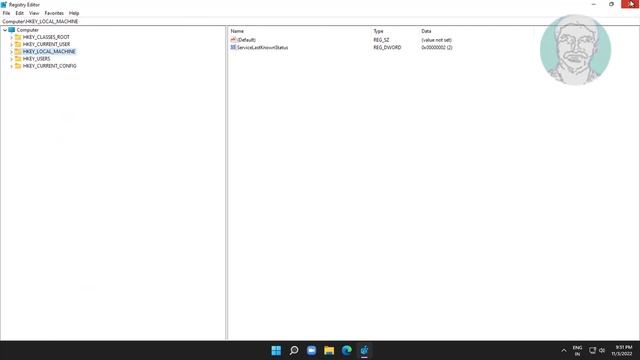Select the Computer root node
This screenshot has width=640, height=360.
pyautogui.click(x=28, y=30)
